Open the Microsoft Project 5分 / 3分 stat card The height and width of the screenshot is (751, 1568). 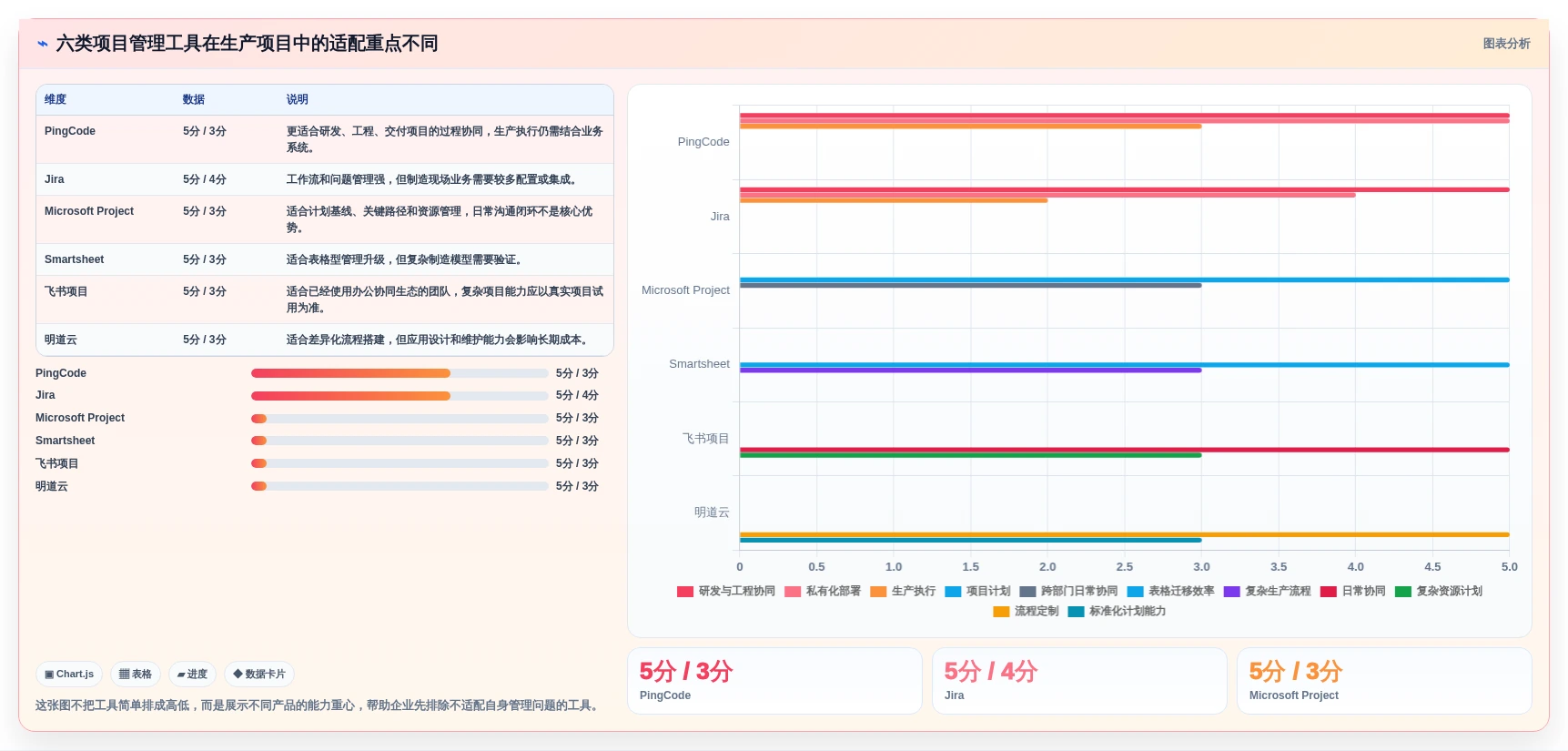[1384, 681]
